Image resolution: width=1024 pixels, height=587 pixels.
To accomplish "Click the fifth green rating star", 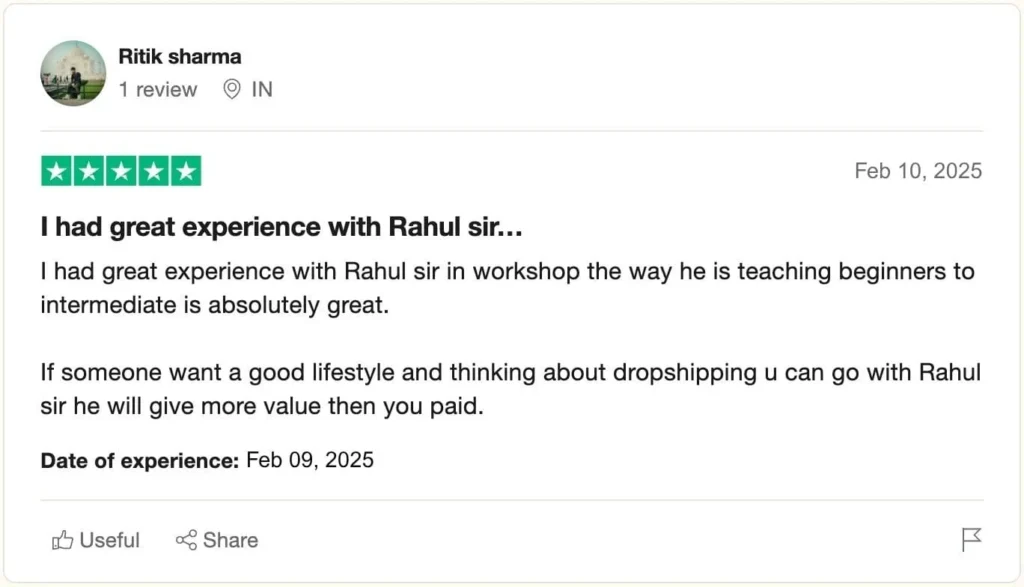I will [x=185, y=171].
